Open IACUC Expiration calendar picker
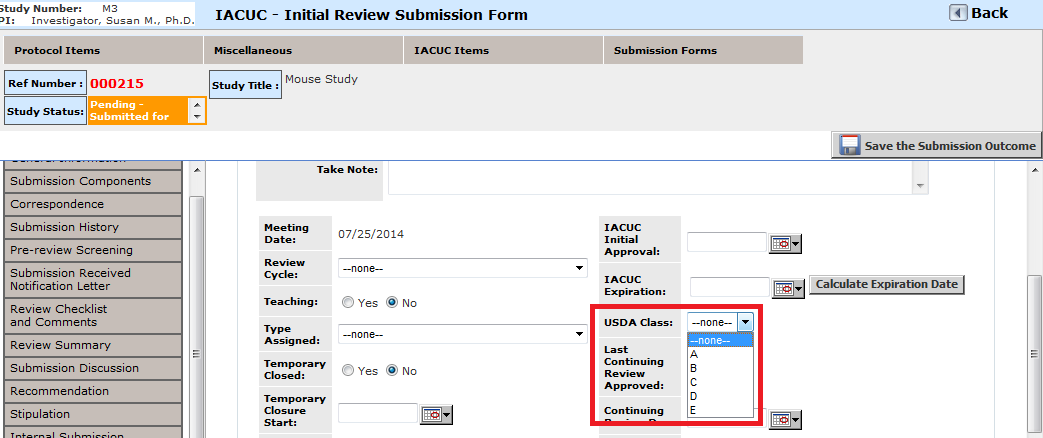The height and width of the screenshot is (438, 1043). (x=788, y=288)
